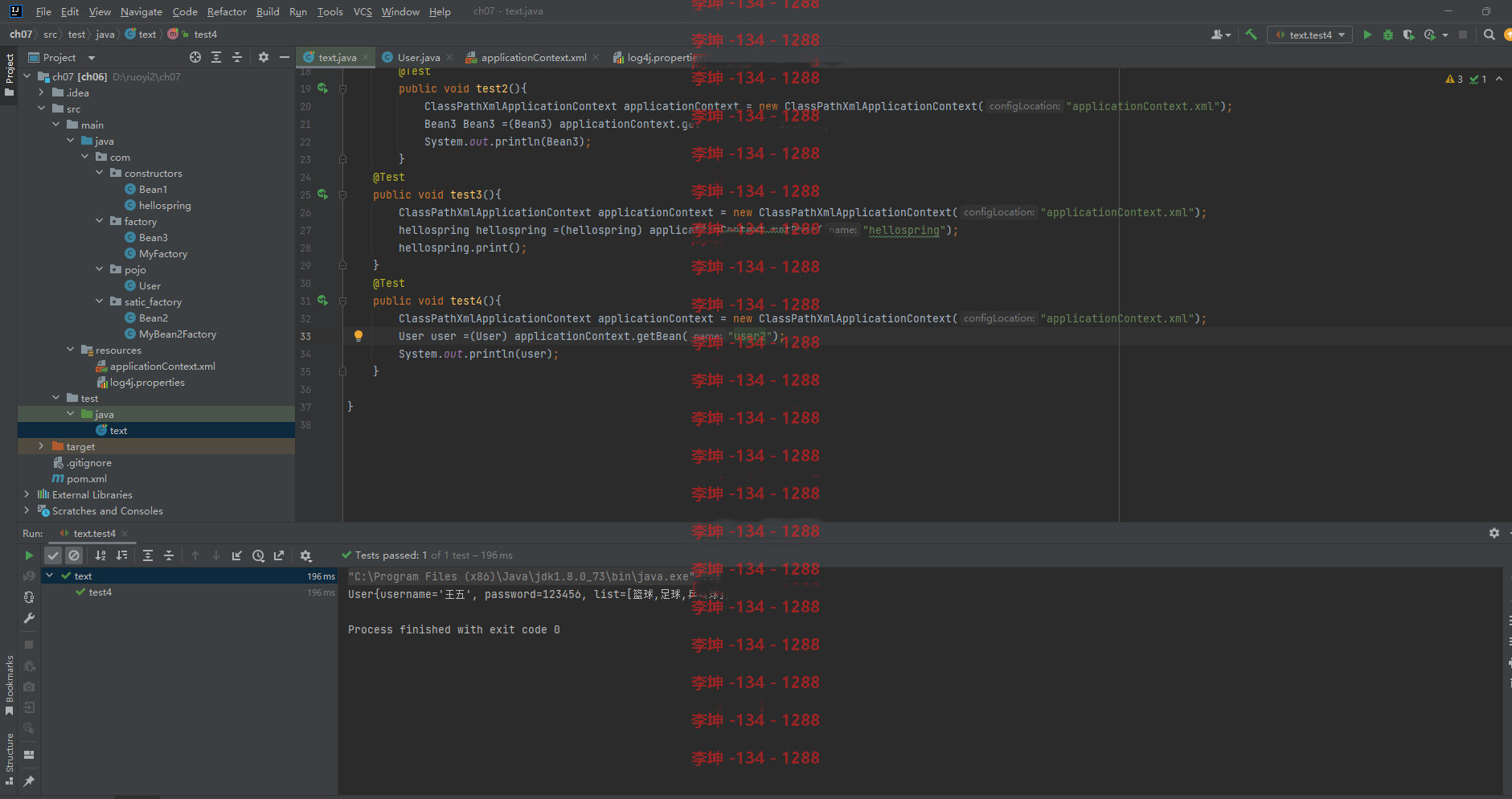Show the 3 warnings indicator
This screenshot has width=1512, height=799.
[x=1454, y=79]
